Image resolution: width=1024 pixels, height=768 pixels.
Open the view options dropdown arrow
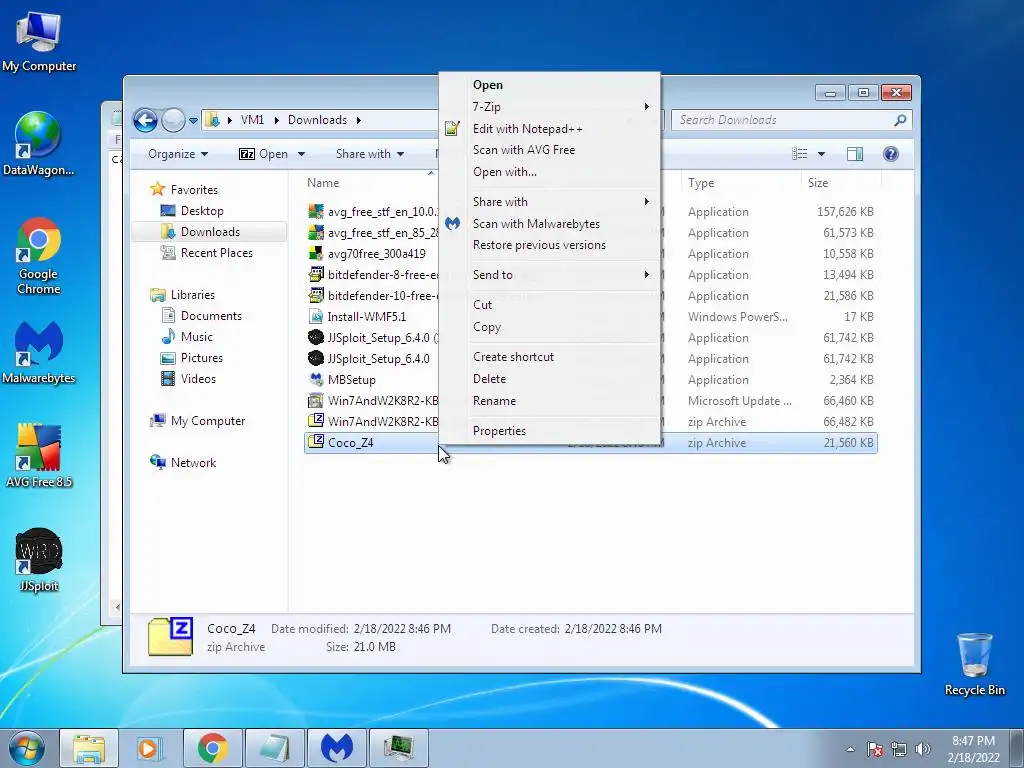(822, 154)
